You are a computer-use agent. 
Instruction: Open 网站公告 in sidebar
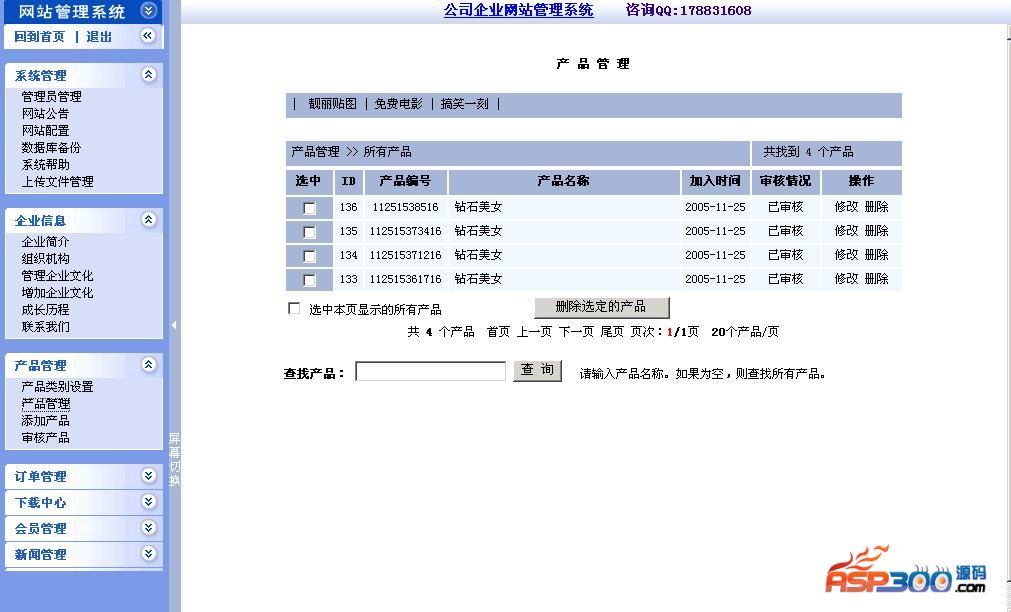pyautogui.click(x=45, y=114)
